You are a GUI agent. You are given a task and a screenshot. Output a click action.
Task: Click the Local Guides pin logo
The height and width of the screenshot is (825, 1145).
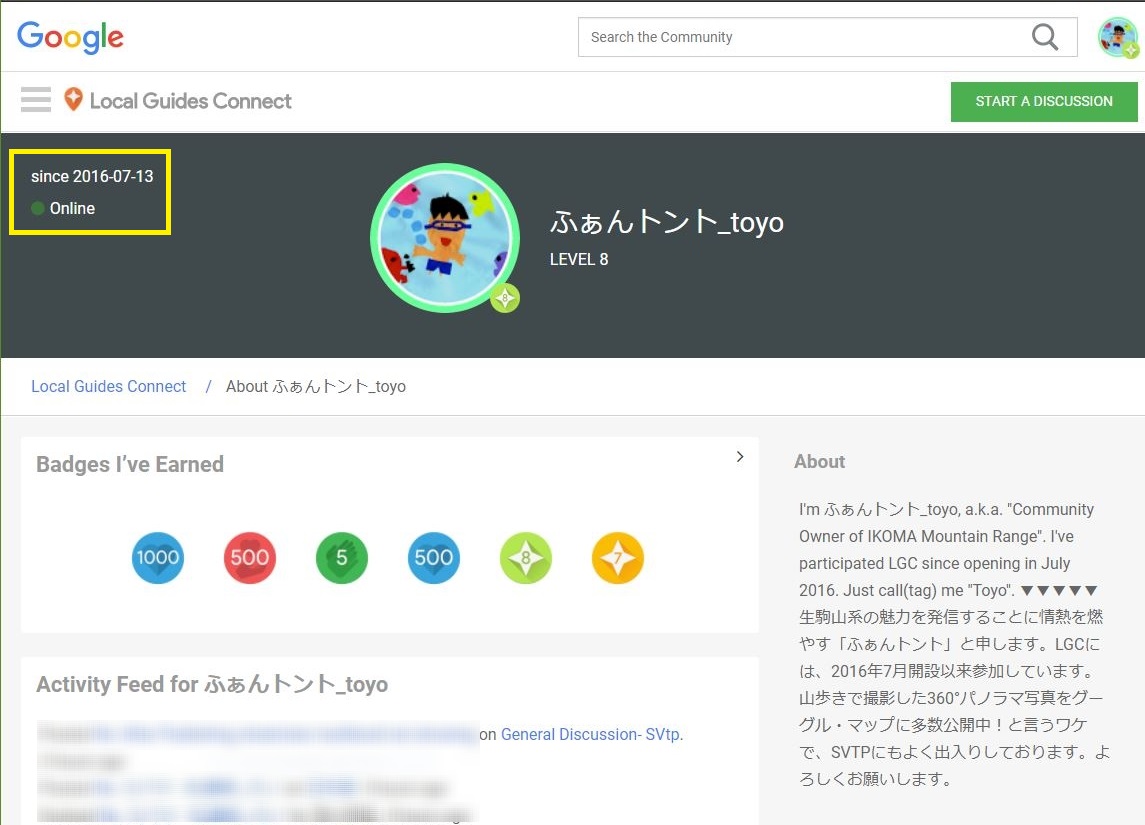pyautogui.click(x=73, y=99)
